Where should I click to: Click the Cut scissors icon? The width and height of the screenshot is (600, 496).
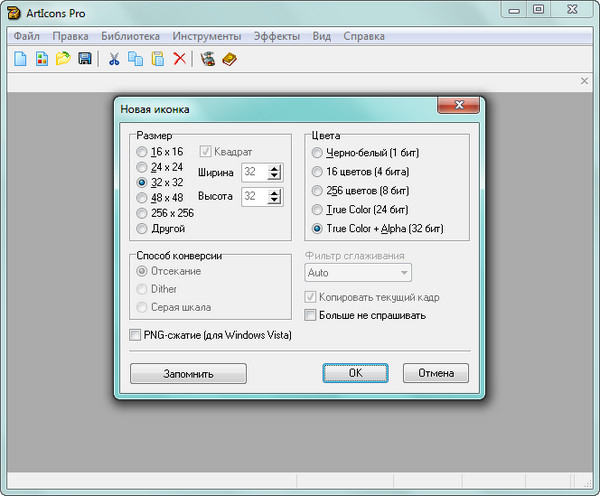(x=114, y=59)
